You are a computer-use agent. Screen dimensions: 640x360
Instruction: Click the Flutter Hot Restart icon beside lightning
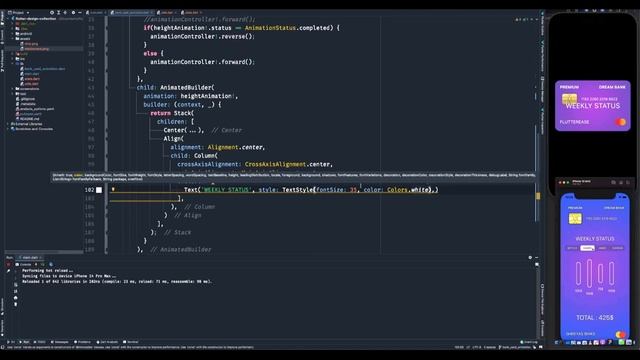tap(42, 264)
